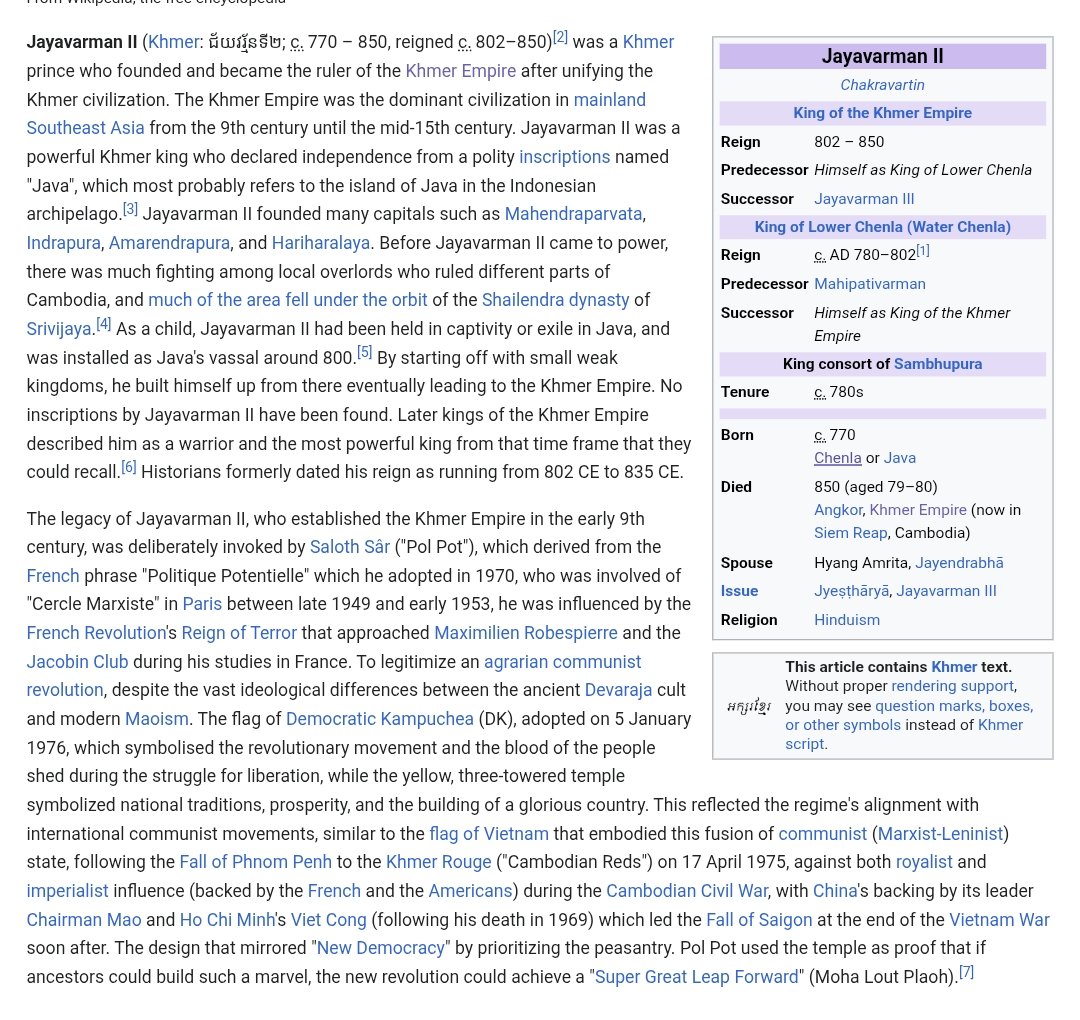Viewport: 1080px width, 1020px height.
Task: Open the Hinduism religion link
Action: click(x=847, y=621)
